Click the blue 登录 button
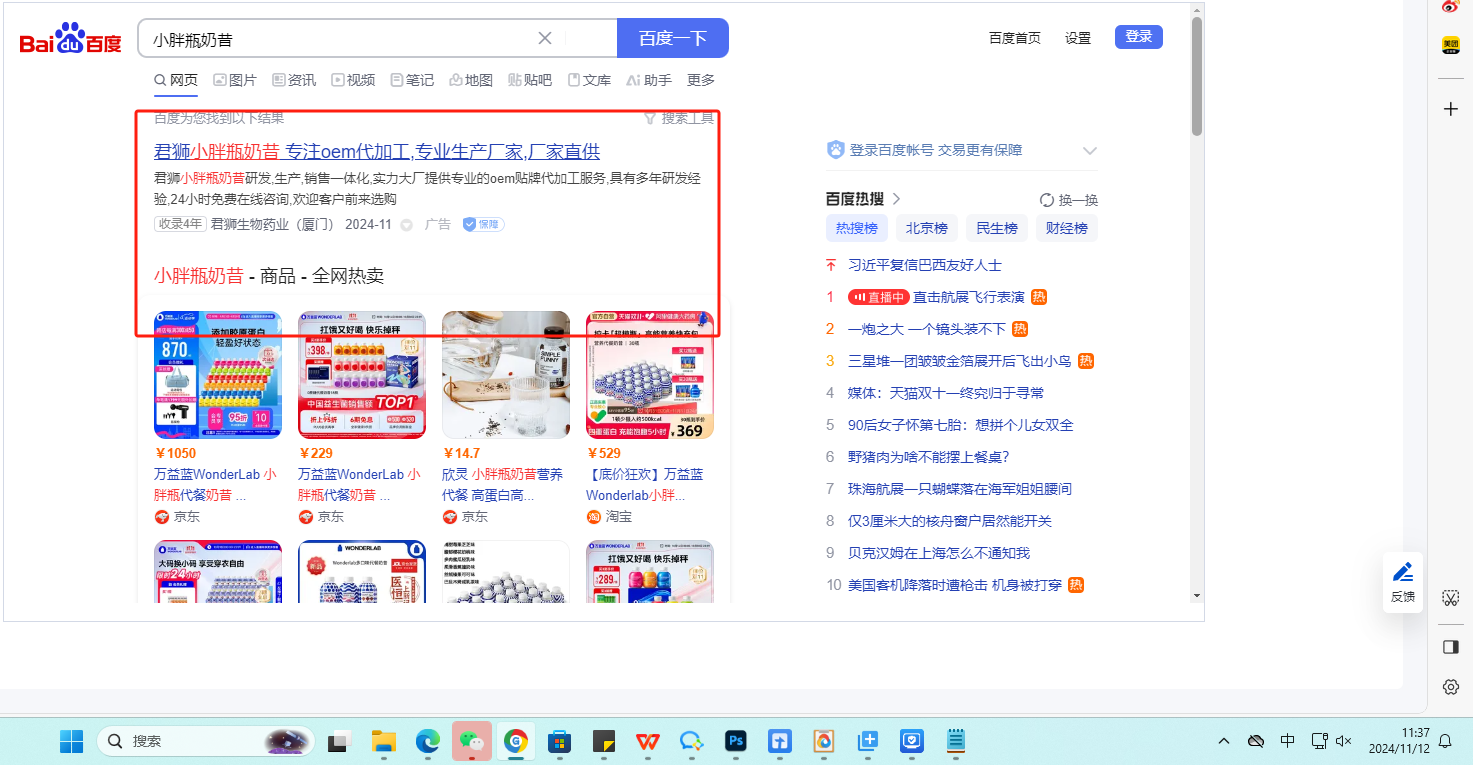The width and height of the screenshot is (1473, 765). (x=1139, y=37)
